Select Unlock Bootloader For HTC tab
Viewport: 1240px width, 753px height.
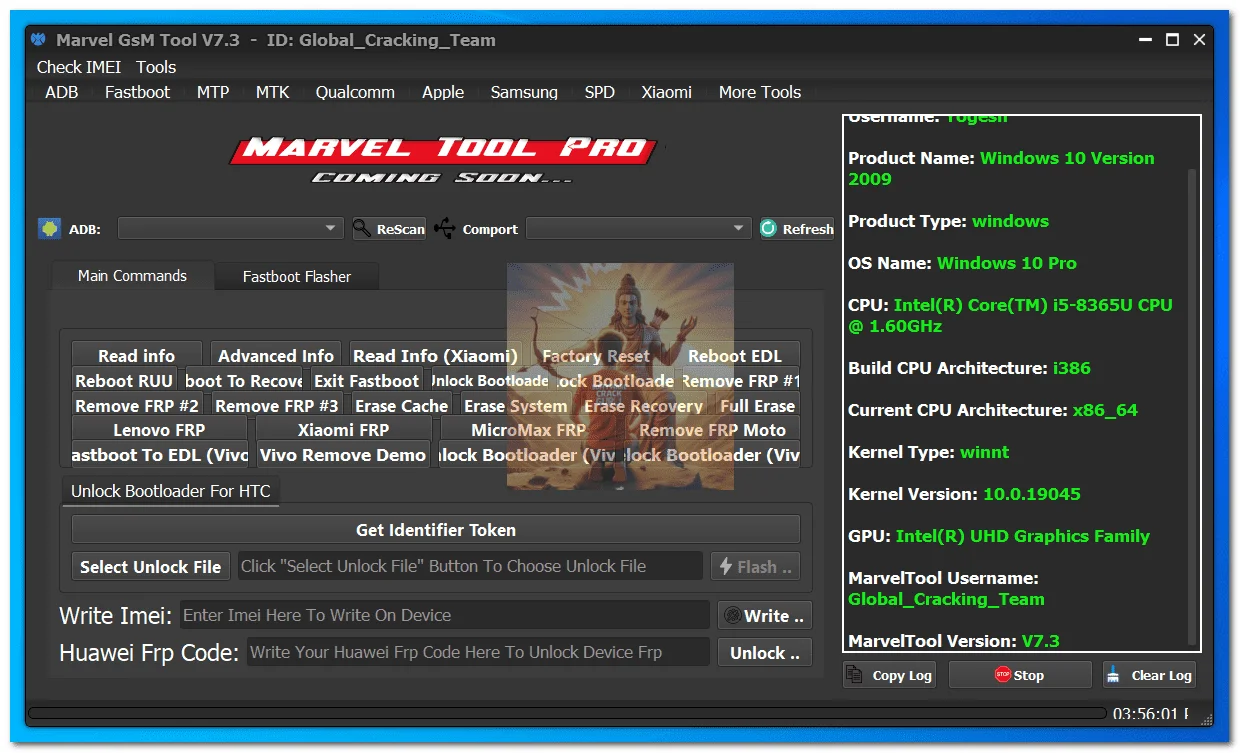[x=171, y=491]
